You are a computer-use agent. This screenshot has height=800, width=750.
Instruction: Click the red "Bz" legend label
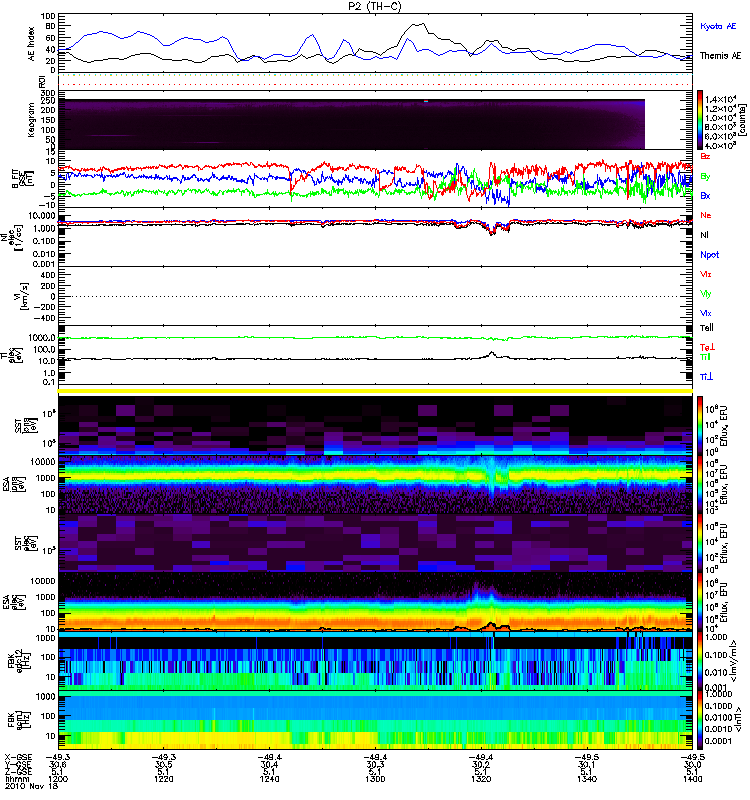click(705, 156)
